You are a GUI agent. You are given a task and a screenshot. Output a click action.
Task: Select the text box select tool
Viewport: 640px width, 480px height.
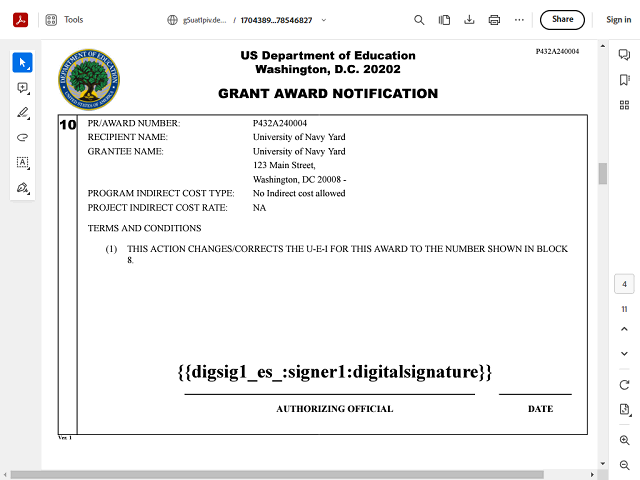pyautogui.click(x=22, y=162)
